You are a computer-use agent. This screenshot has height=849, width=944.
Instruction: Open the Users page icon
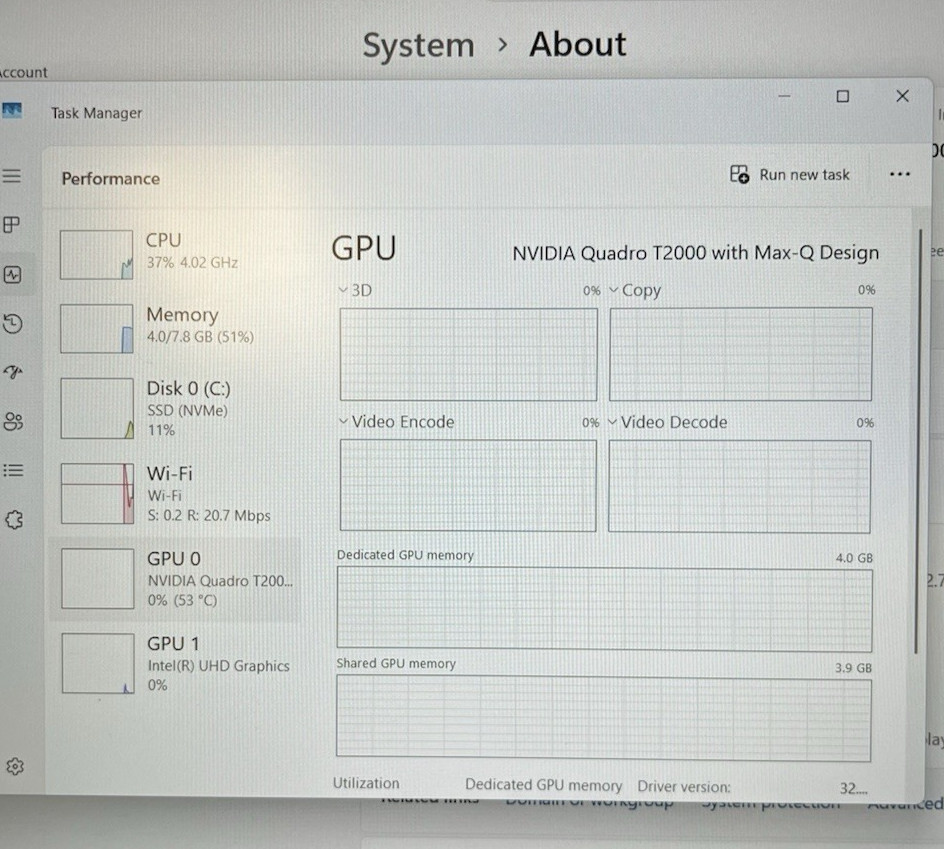pyautogui.click(x=13, y=421)
